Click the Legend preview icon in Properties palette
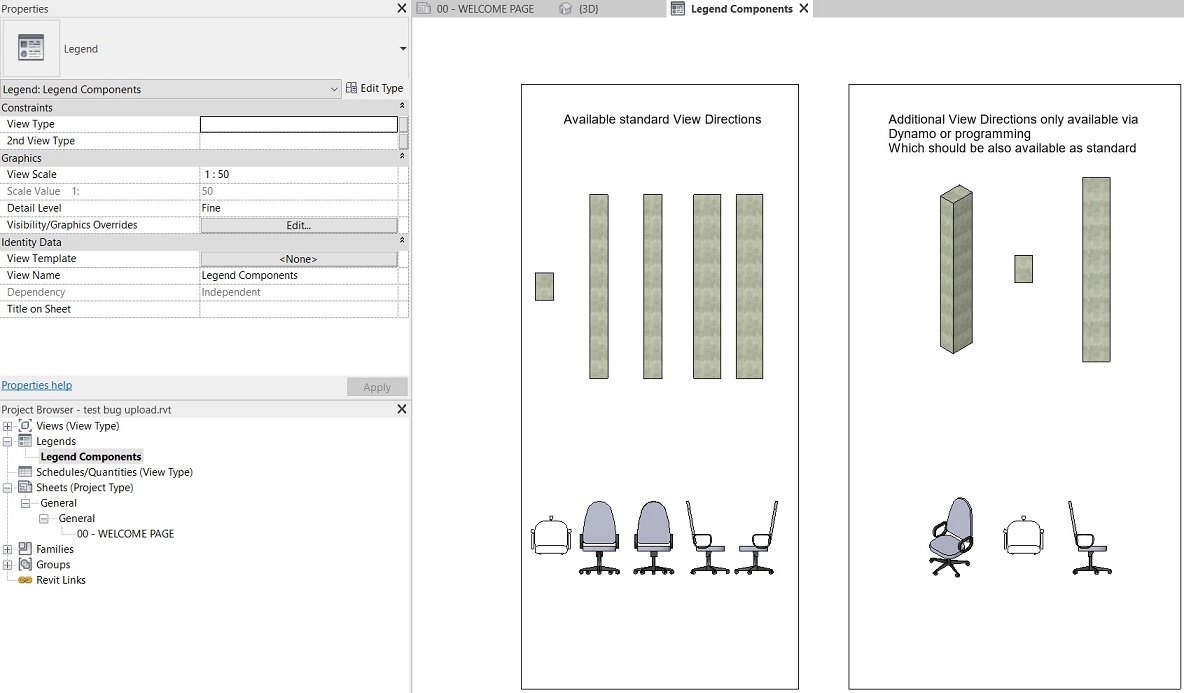 click(30, 46)
